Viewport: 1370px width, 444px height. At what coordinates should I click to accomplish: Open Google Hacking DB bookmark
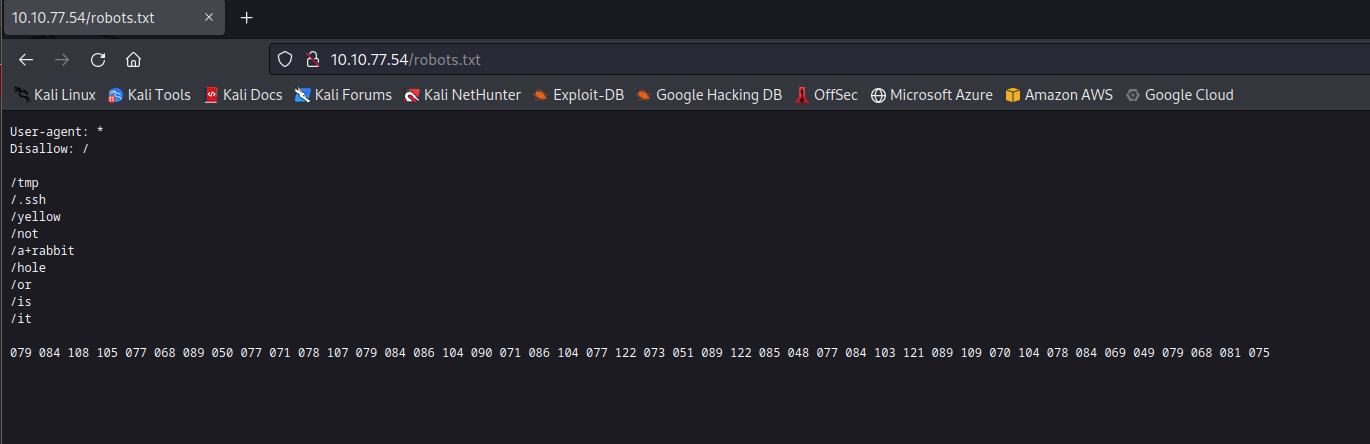tap(709, 95)
